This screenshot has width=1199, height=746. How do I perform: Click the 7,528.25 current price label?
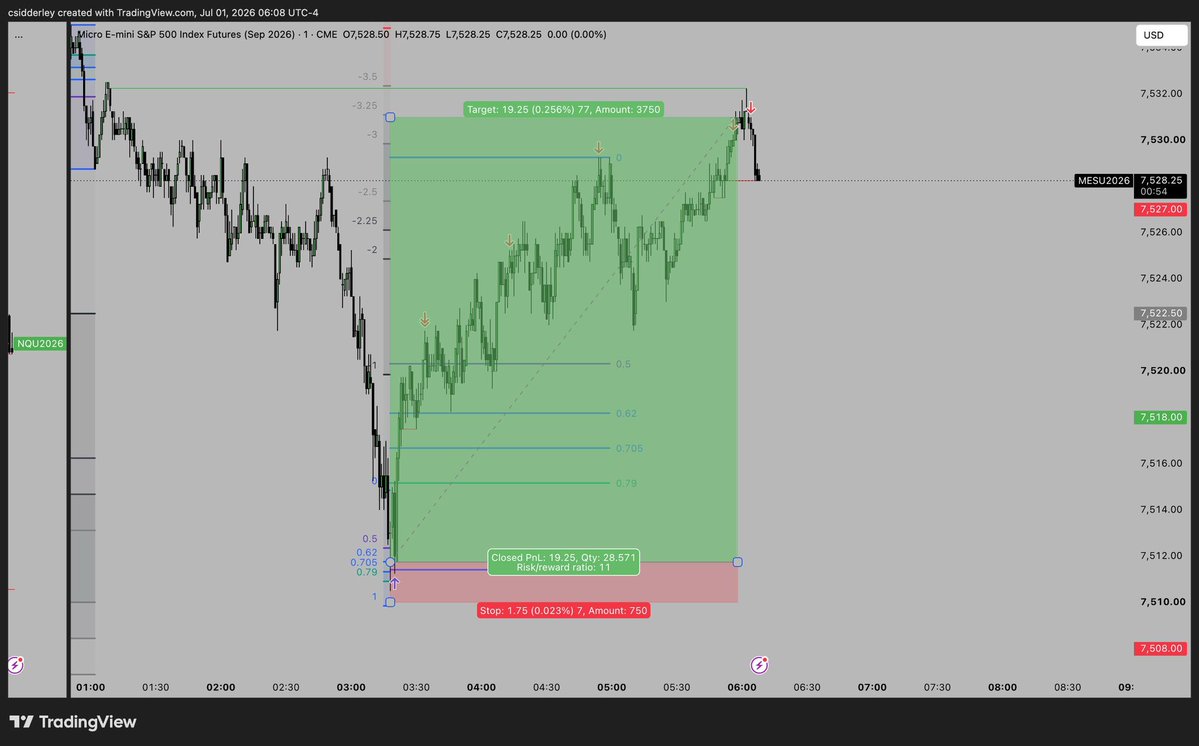(1161, 180)
